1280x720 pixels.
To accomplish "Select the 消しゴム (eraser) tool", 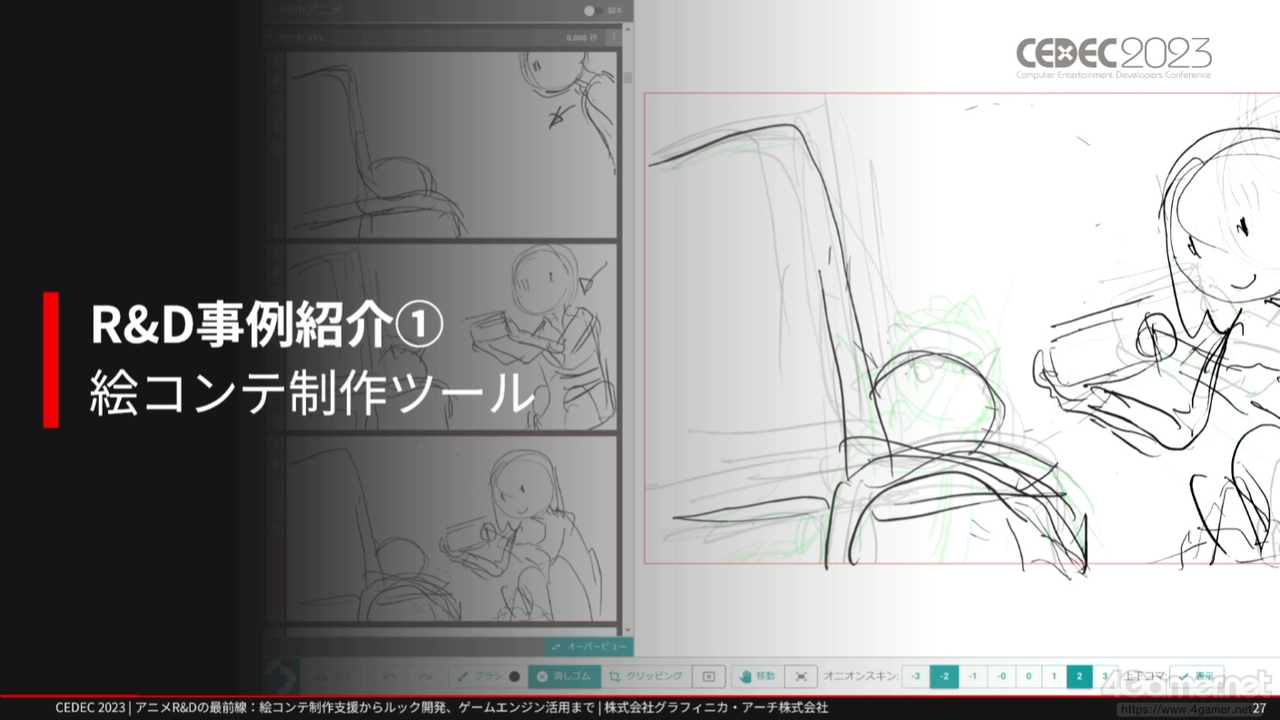I will point(565,676).
